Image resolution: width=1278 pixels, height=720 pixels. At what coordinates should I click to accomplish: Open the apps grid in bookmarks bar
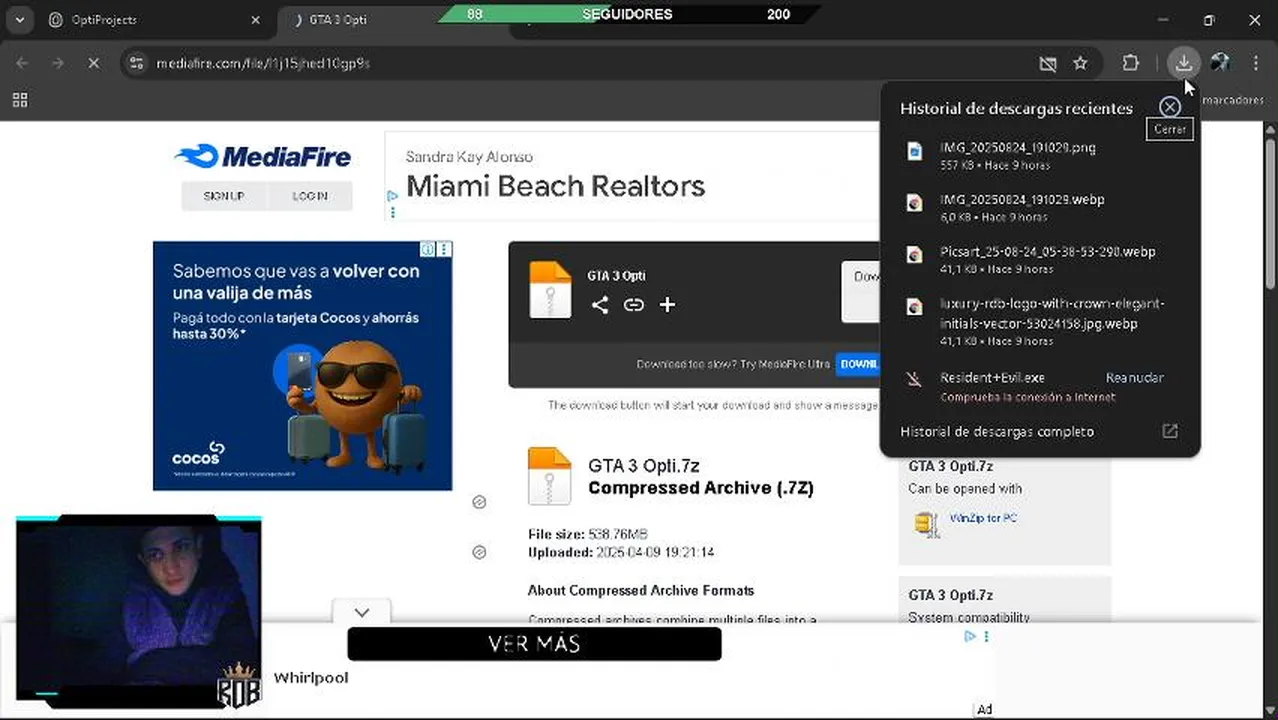[x=20, y=100]
